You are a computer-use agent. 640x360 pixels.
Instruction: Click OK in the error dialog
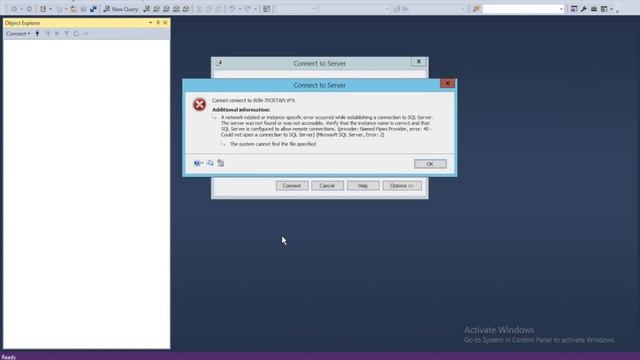coord(430,164)
